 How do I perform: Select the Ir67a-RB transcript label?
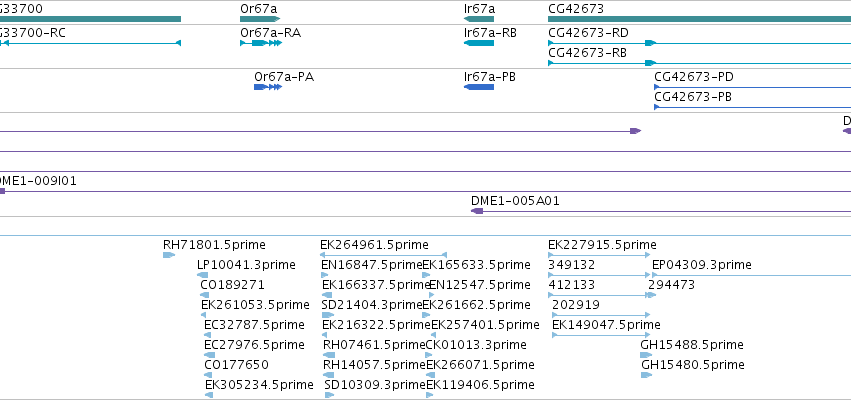[x=490, y=33]
